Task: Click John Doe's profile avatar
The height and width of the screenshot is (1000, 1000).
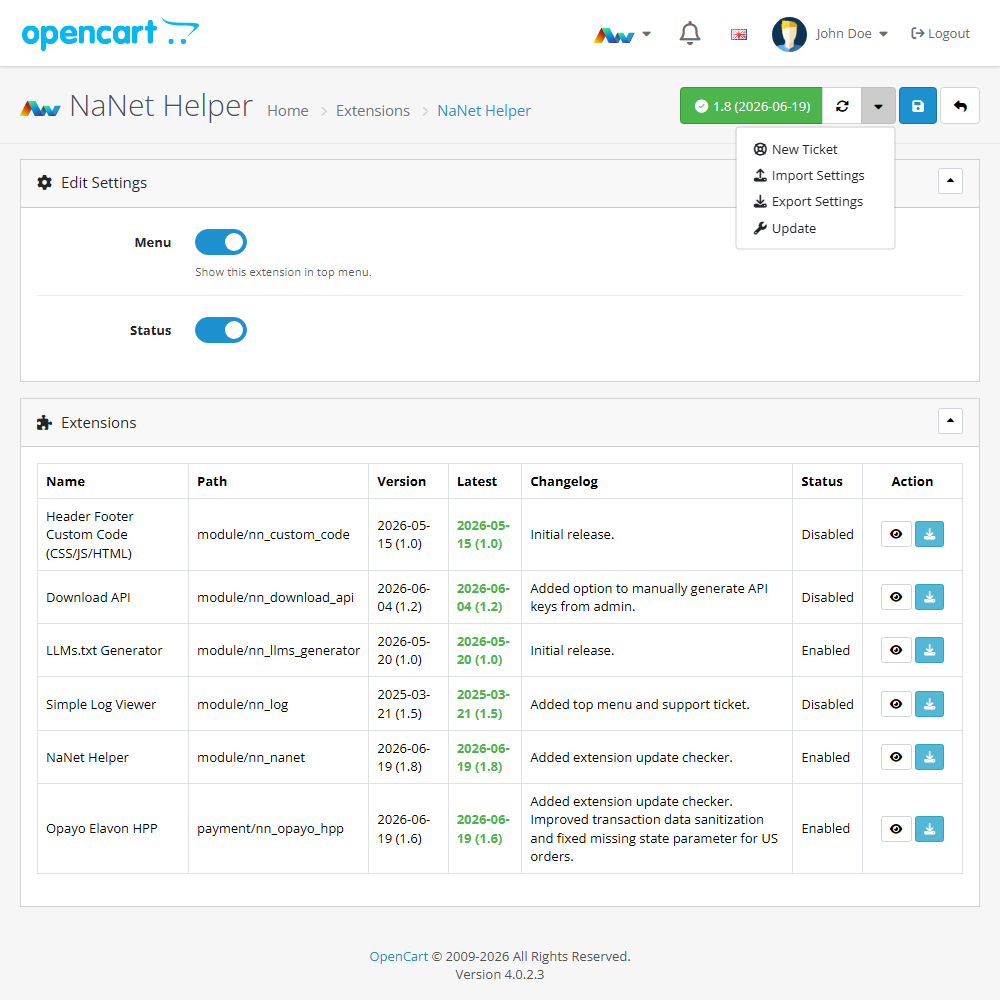Action: tap(789, 34)
